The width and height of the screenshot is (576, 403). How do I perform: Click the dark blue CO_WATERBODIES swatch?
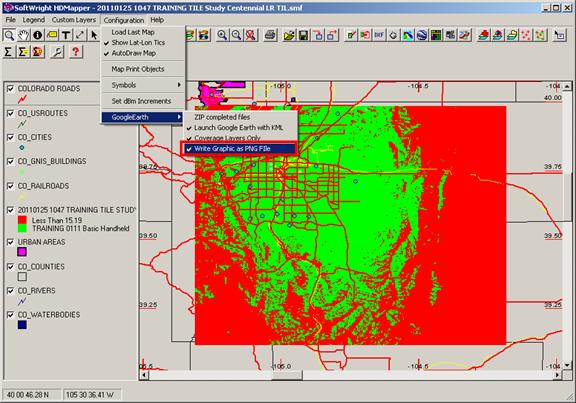(x=22, y=325)
